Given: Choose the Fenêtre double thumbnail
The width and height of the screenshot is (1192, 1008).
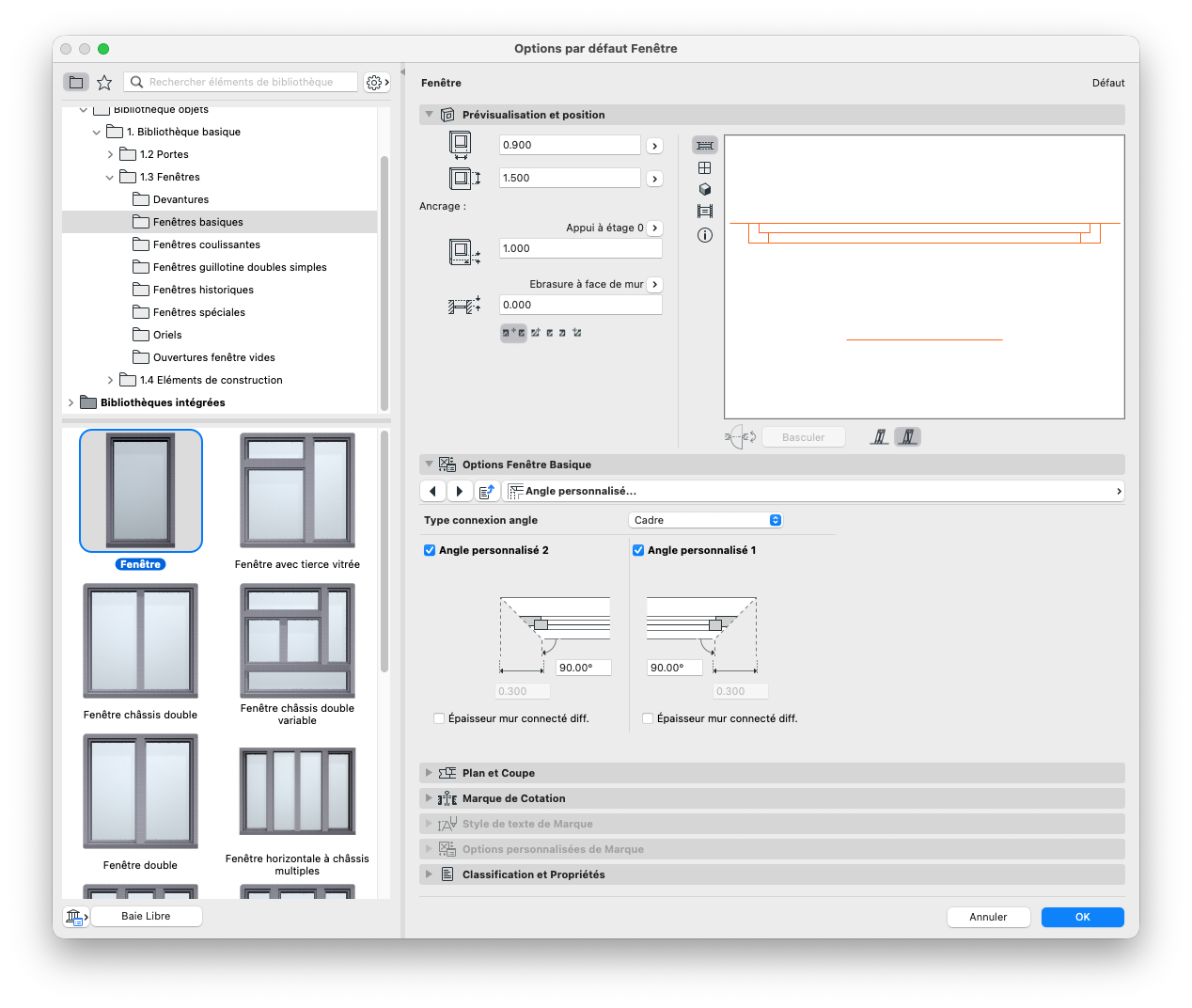Looking at the screenshot, I should click(140, 792).
